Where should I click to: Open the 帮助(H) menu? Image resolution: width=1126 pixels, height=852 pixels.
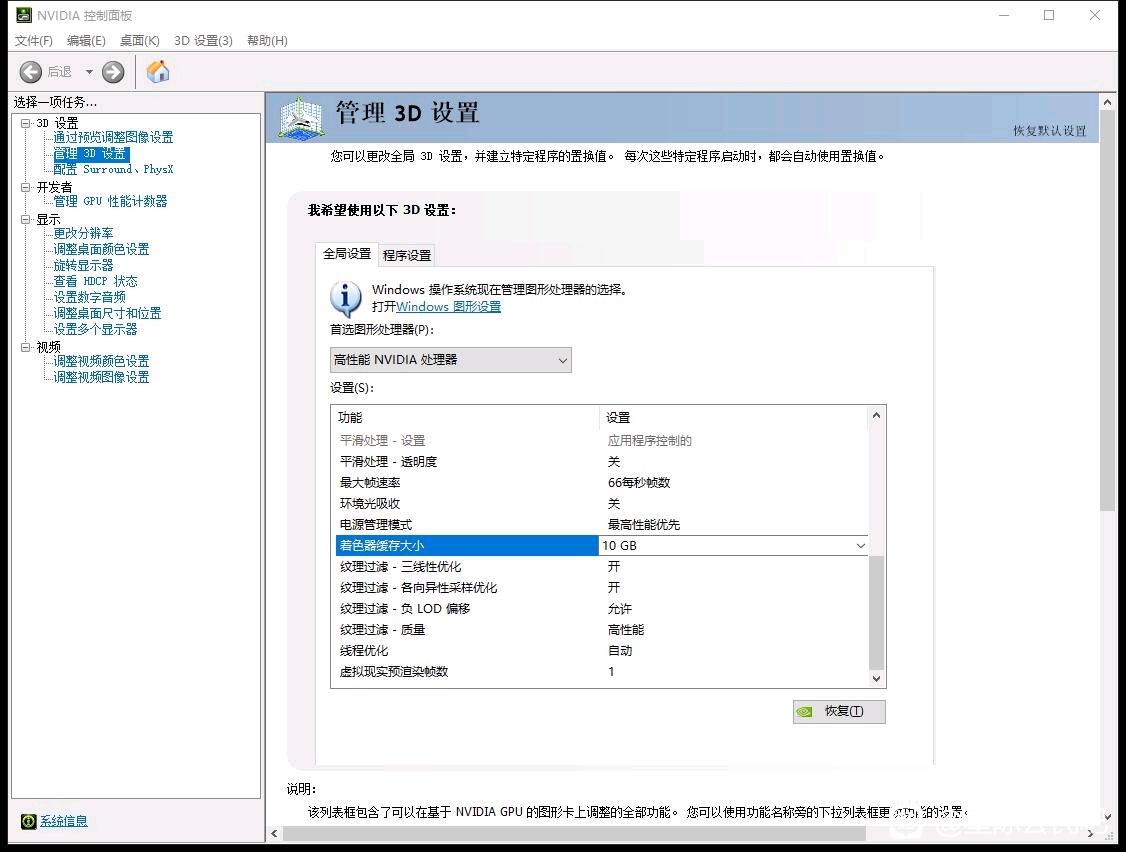pyautogui.click(x=267, y=41)
